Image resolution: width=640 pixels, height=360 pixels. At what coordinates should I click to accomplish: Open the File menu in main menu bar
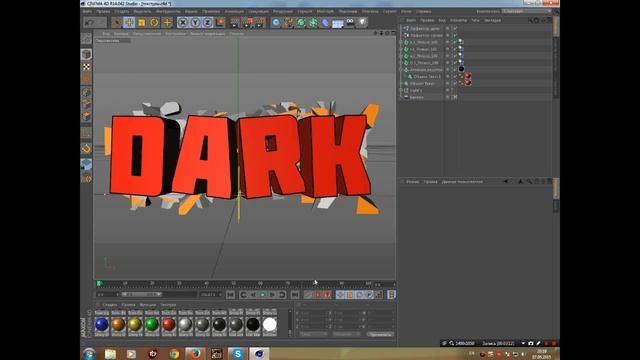tap(87, 11)
